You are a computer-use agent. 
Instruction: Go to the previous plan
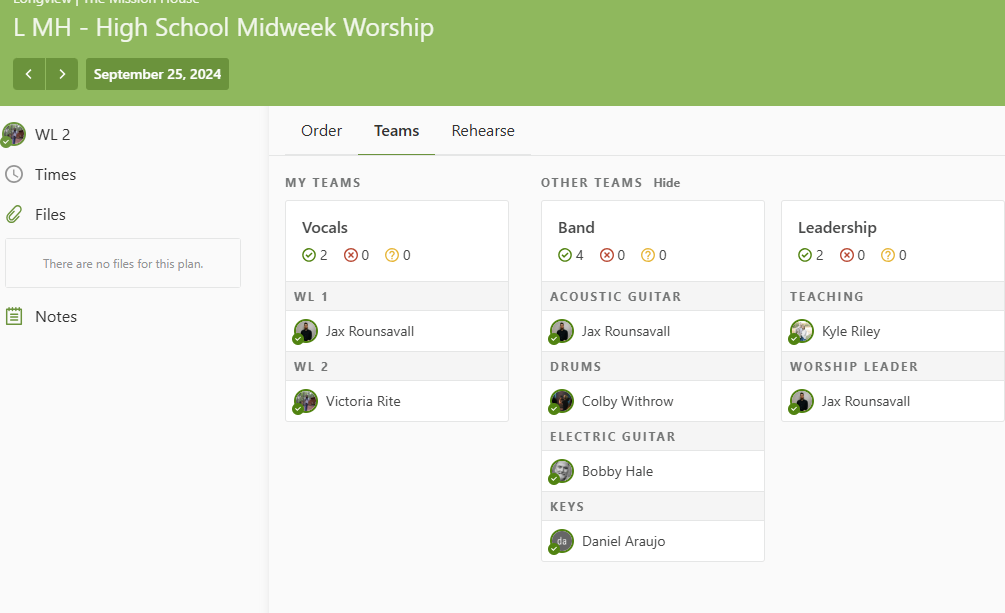[x=29, y=74]
